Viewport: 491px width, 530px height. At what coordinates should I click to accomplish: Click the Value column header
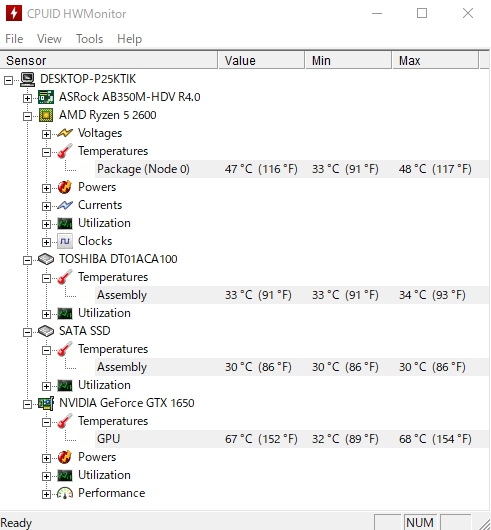tap(261, 61)
